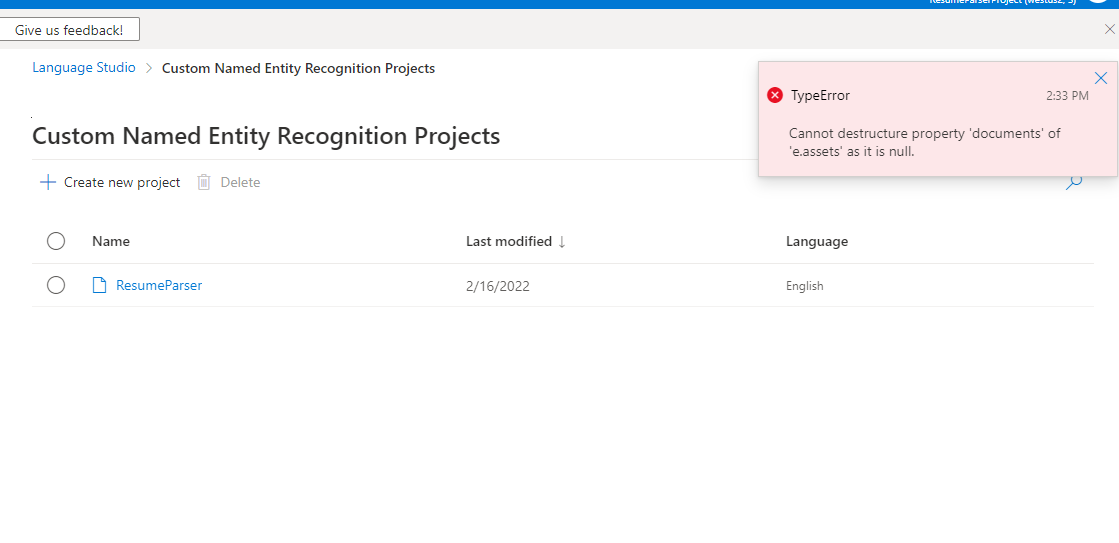Click Create new project
The width and height of the screenshot is (1119, 543).
click(x=122, y=182)
